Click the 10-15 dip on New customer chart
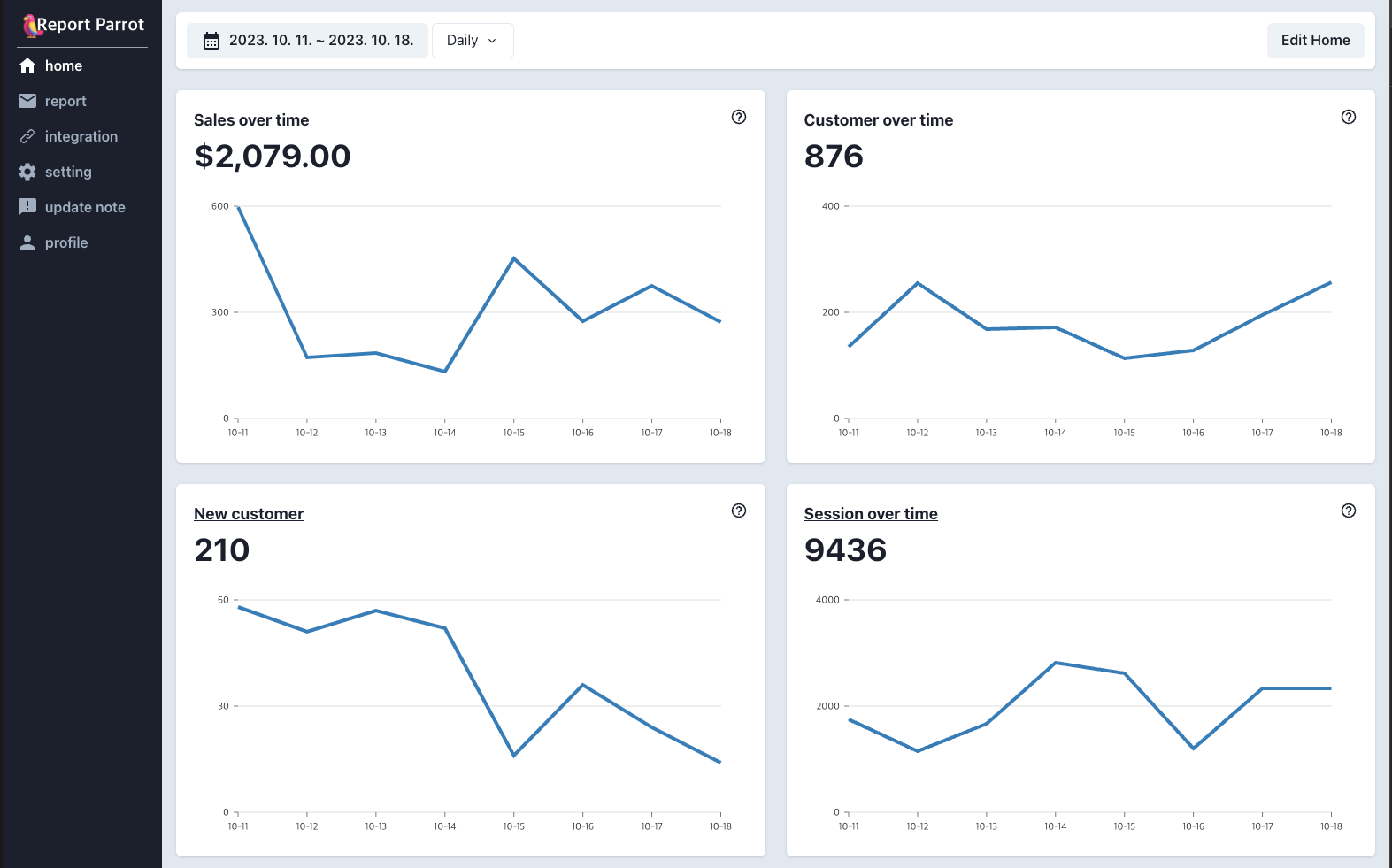The image size is (1392, 868). (x=514, y=756)
